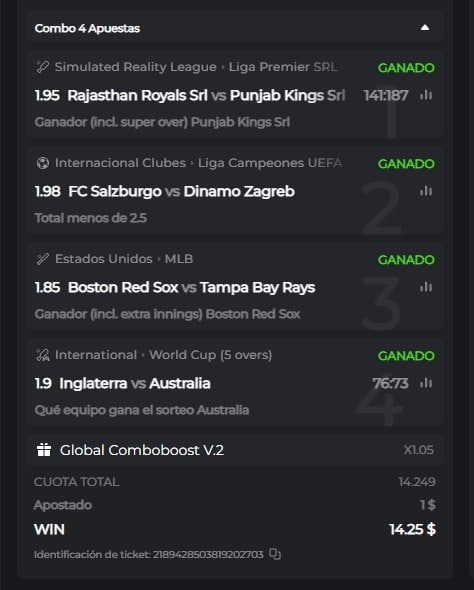
Task: Click the gift icon beside Global Comboboost
Action: (x=44, y=450)
